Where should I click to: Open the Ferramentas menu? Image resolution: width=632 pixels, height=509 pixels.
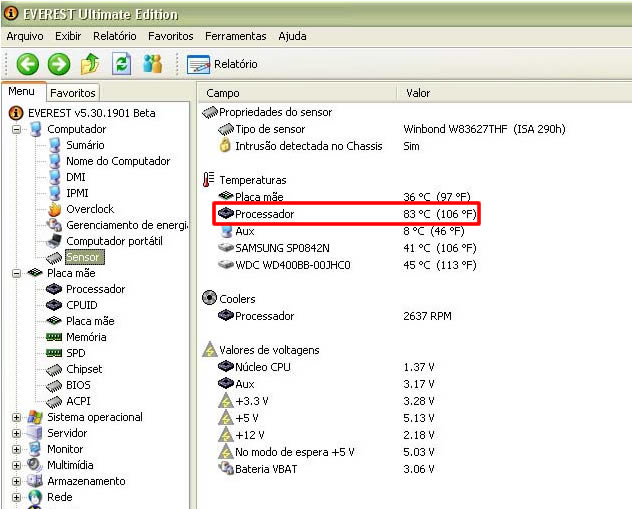coord(236,36)
